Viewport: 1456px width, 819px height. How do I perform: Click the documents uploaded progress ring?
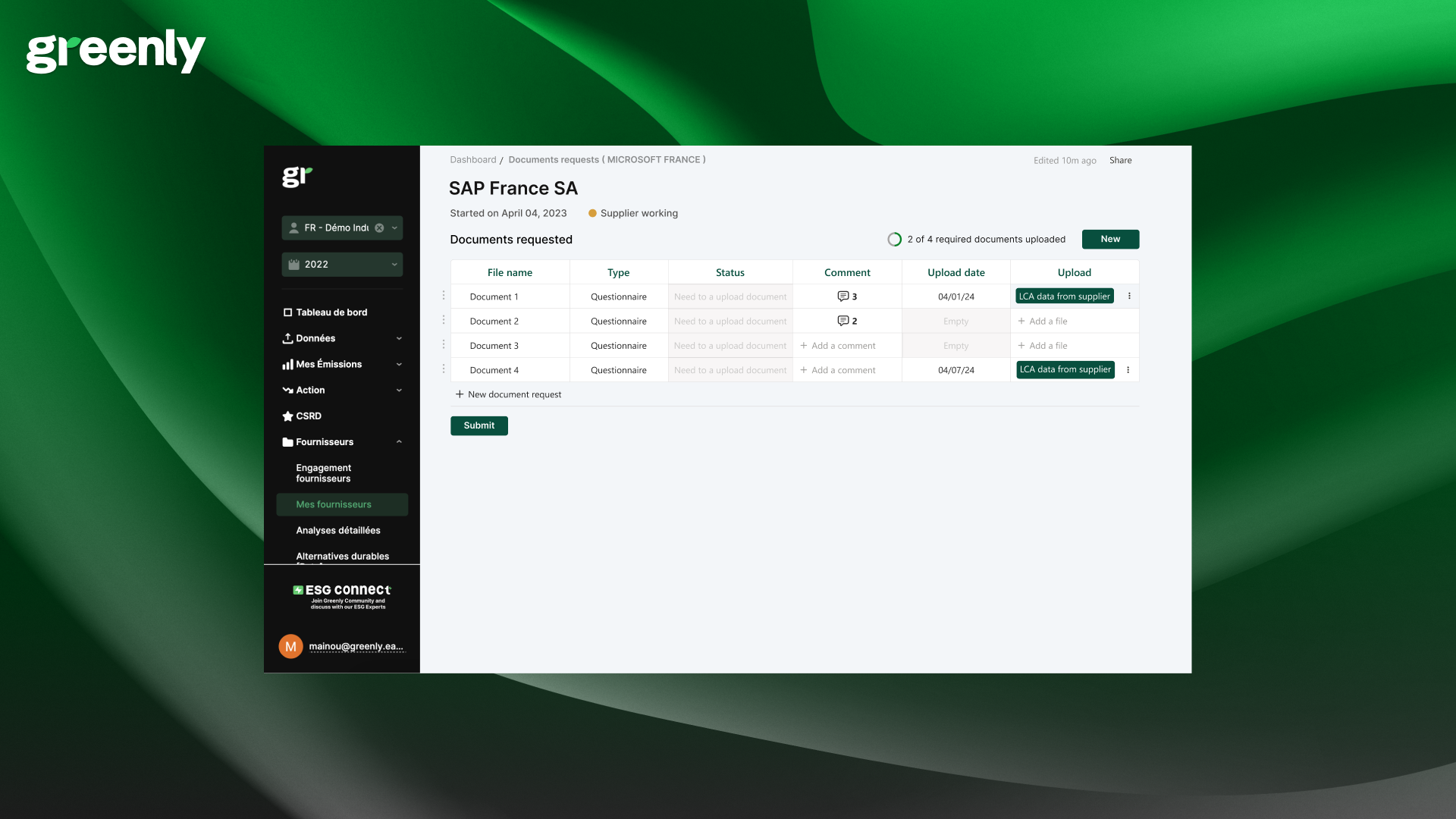click(895, 240)
